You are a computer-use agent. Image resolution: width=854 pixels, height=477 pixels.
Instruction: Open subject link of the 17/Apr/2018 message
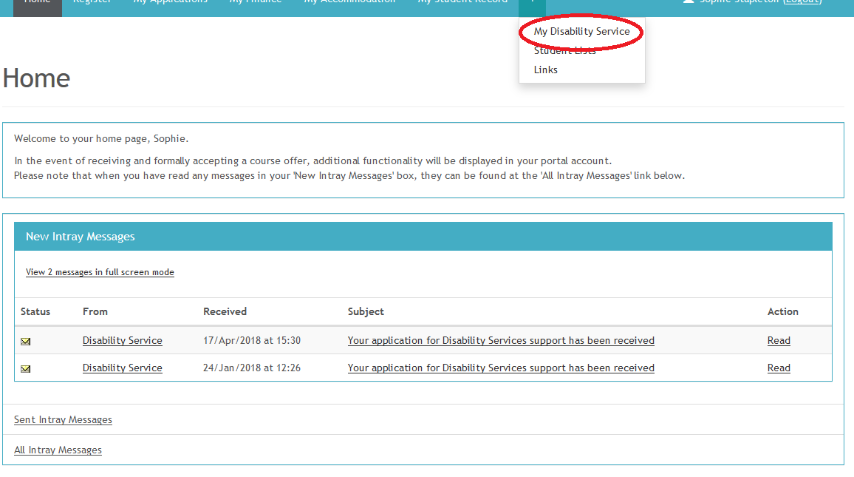tap(501, 340)
